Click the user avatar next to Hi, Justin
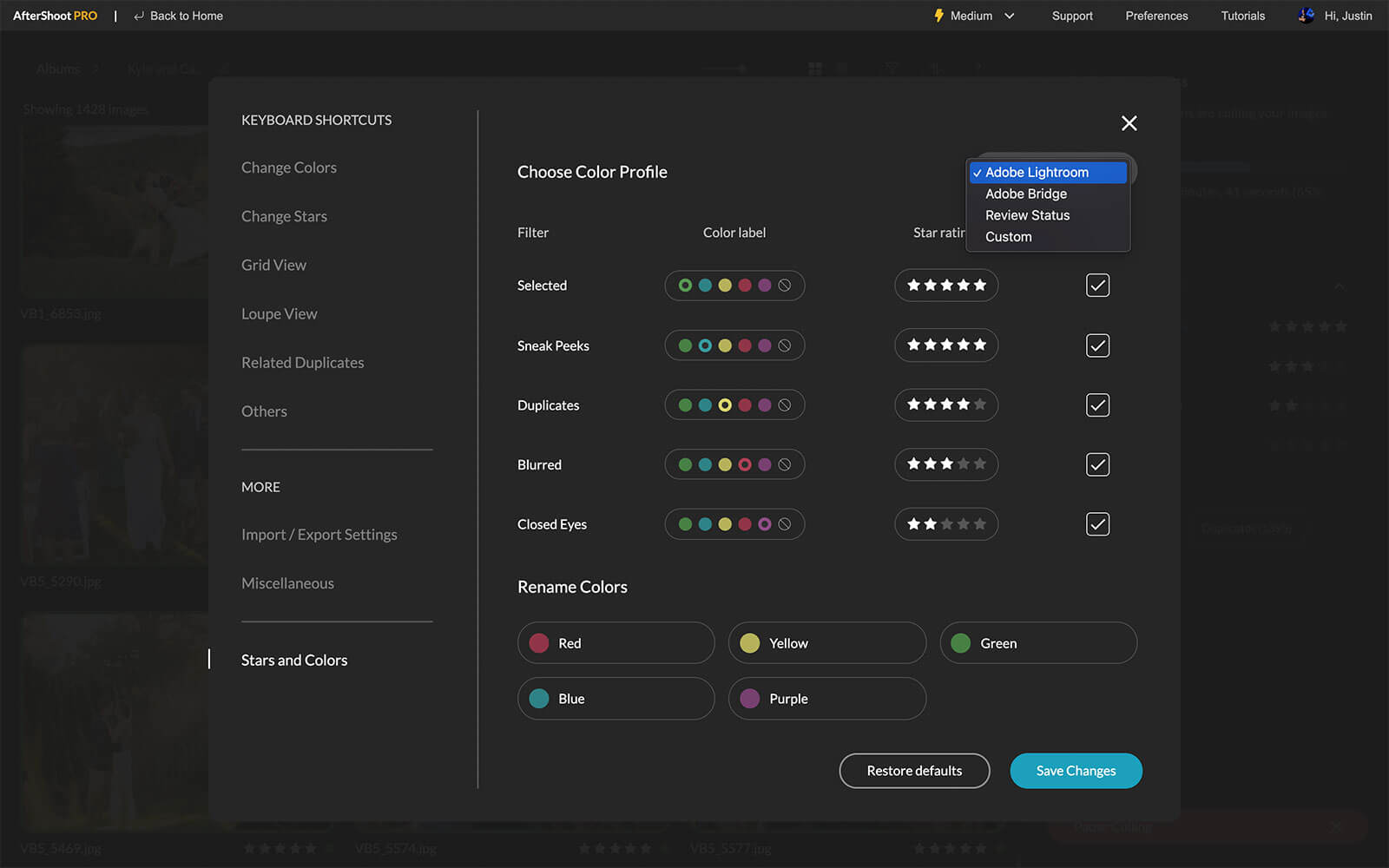The image size is (1389, 868). tap(1306, 16)
